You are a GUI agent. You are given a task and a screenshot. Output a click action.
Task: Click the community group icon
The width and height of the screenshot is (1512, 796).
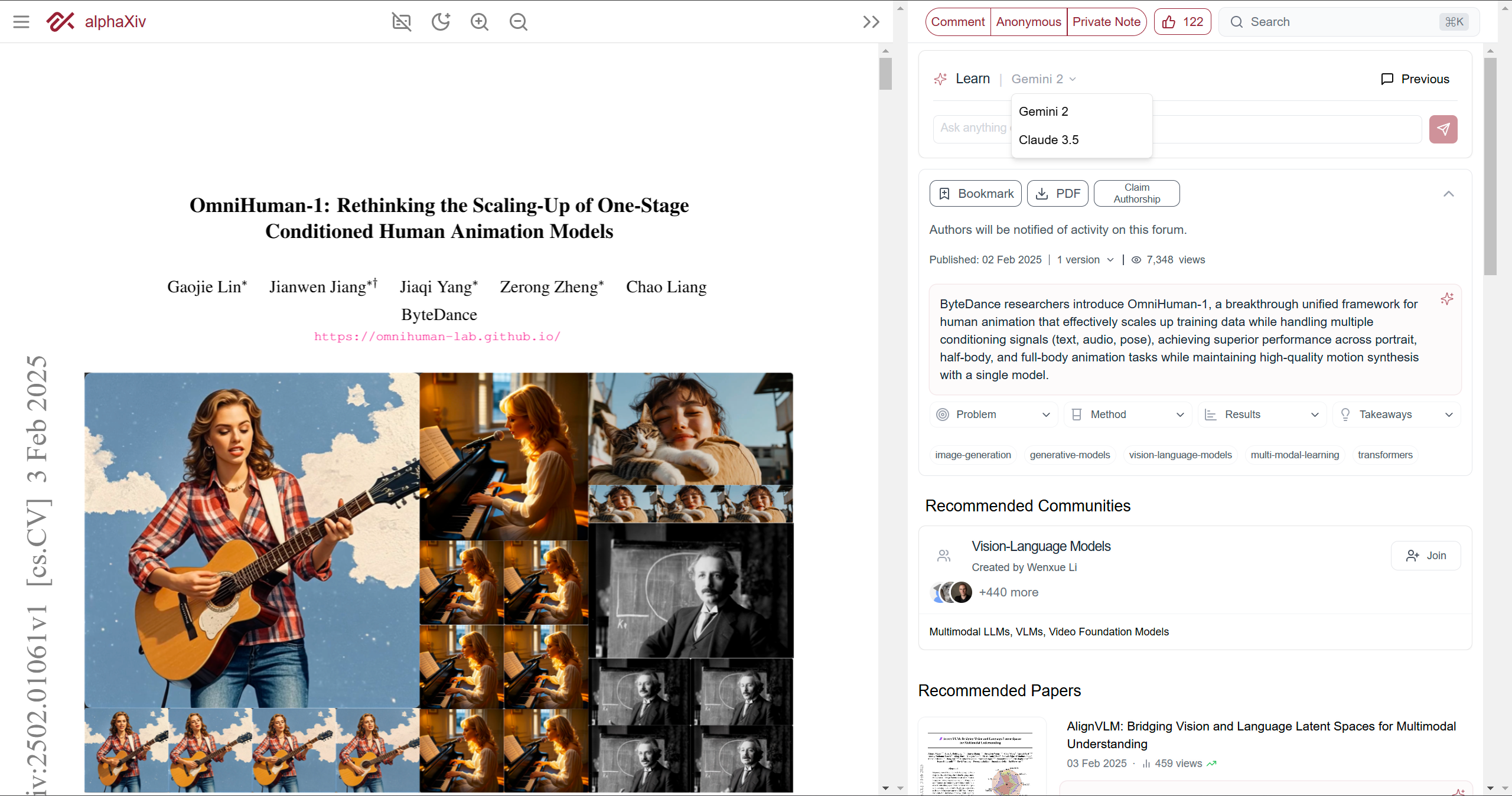coord(944,556)
